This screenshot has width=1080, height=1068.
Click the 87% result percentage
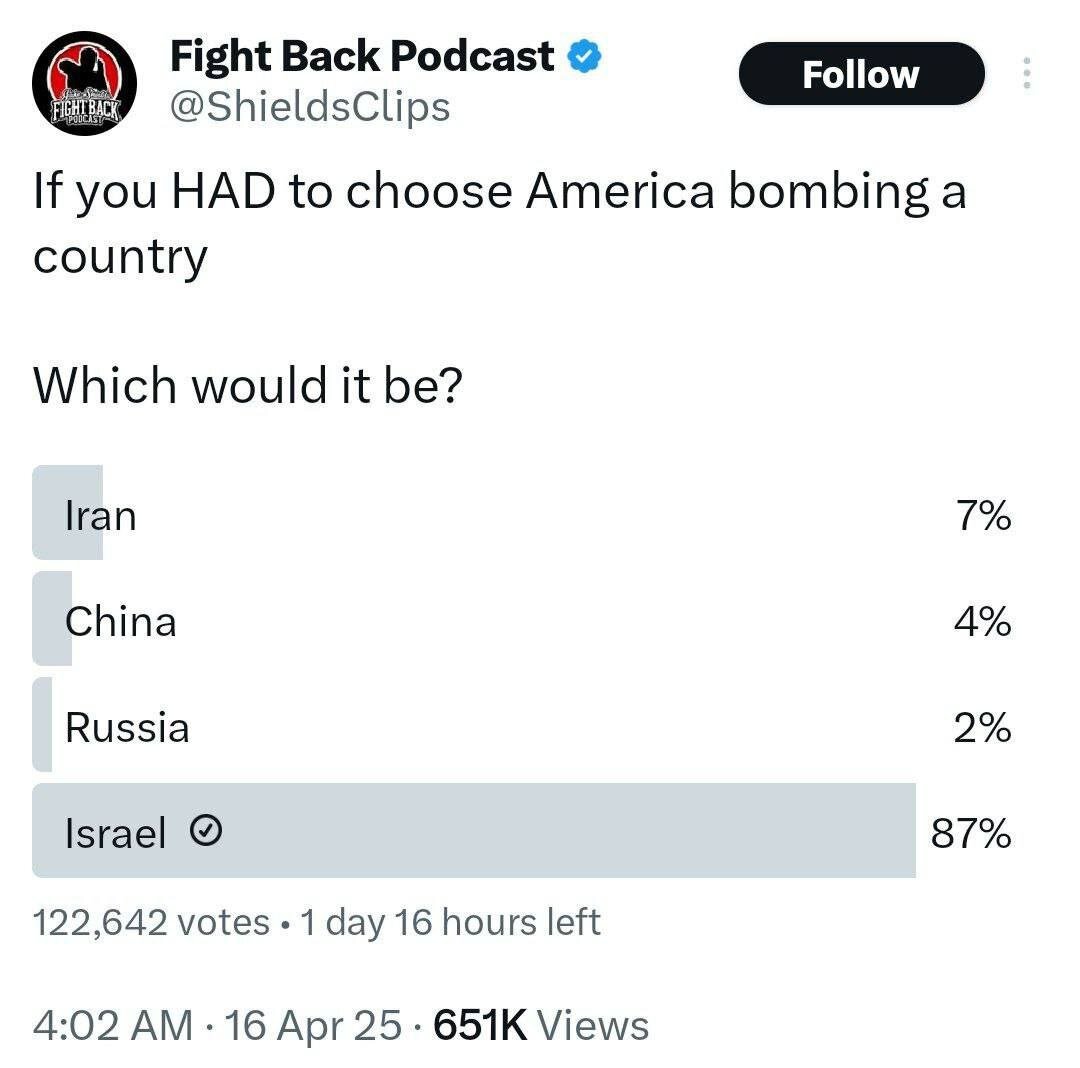pos(971,832)
